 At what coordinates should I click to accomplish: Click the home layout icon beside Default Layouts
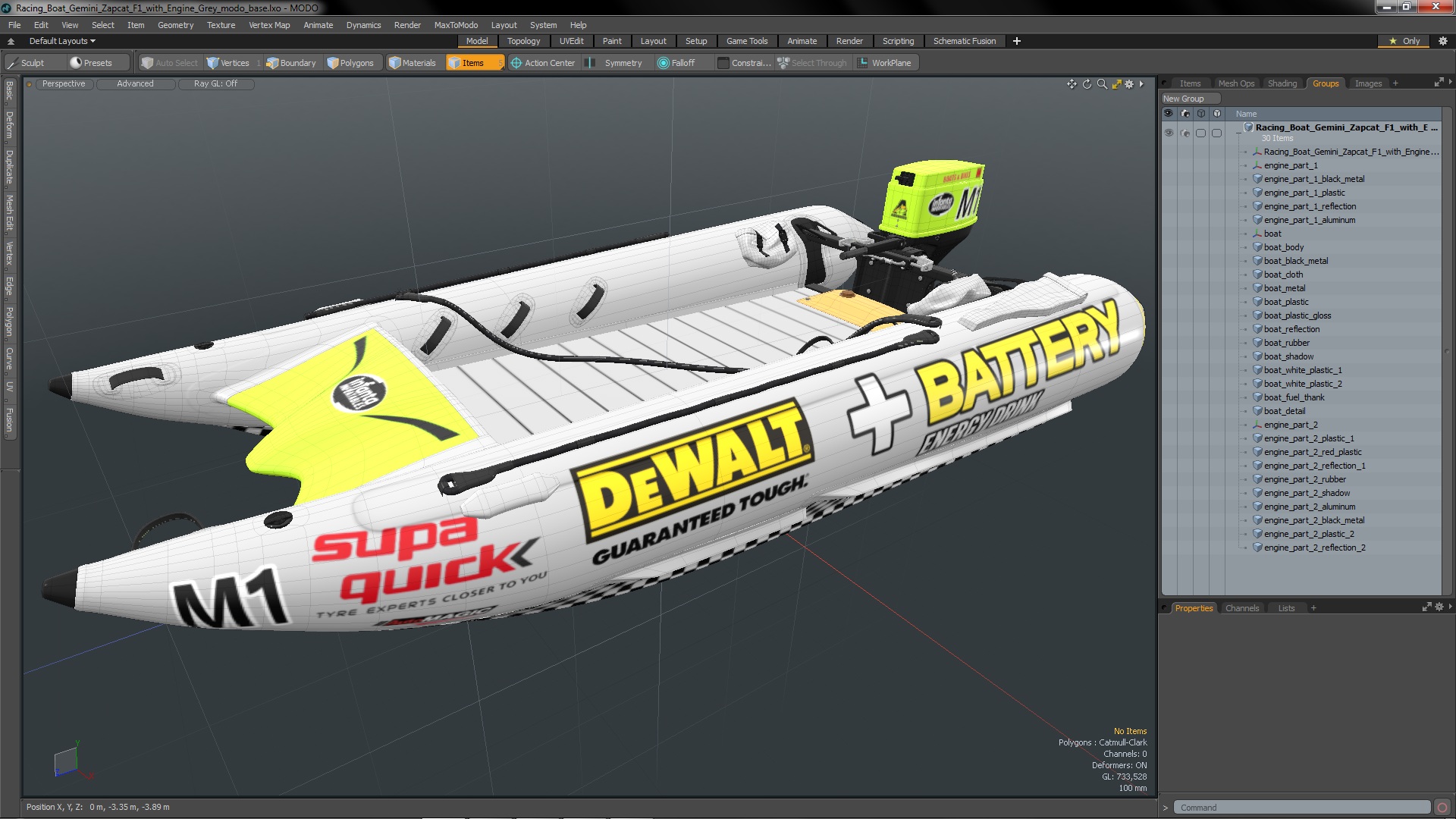[11, 41]
